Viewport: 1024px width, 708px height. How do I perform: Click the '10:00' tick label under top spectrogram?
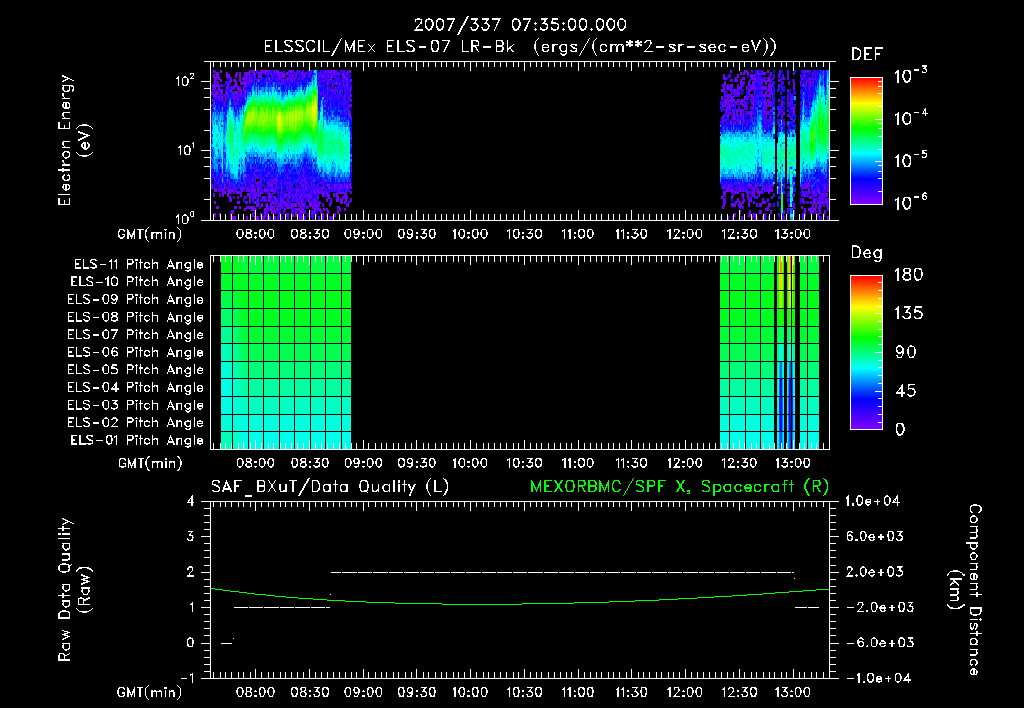(470, 234)
